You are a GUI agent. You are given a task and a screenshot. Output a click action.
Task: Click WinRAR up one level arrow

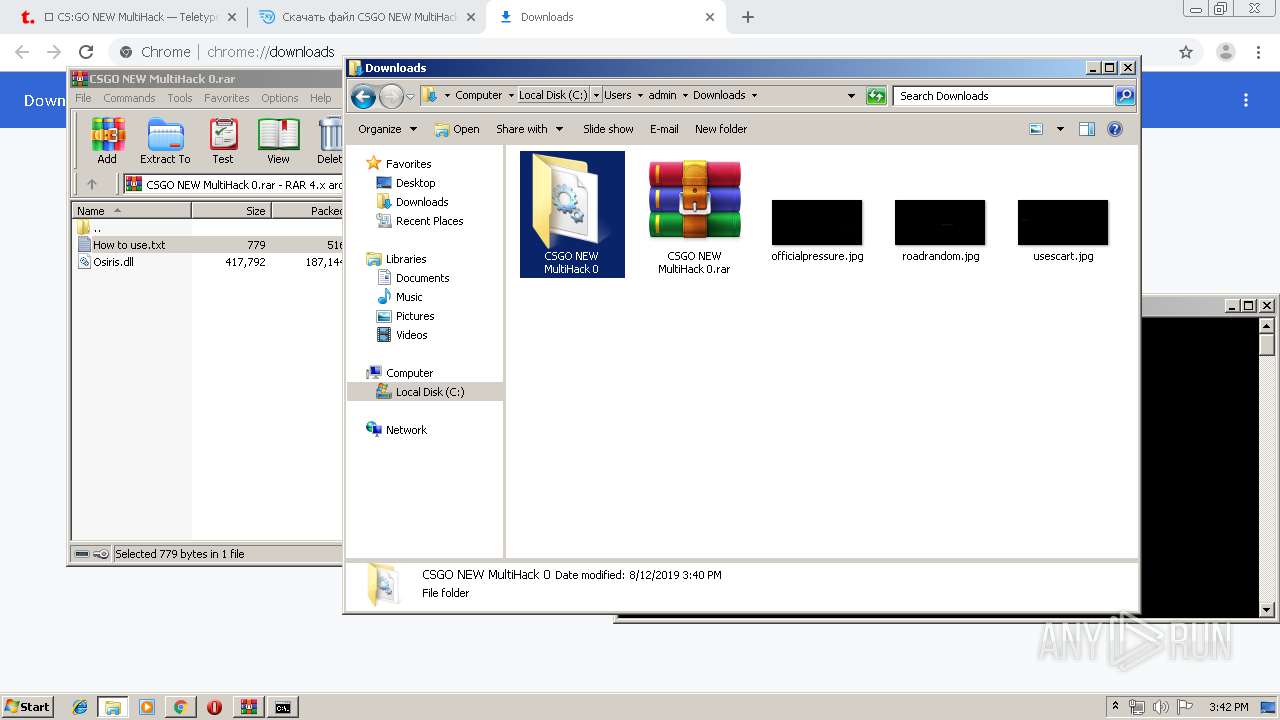92,184
